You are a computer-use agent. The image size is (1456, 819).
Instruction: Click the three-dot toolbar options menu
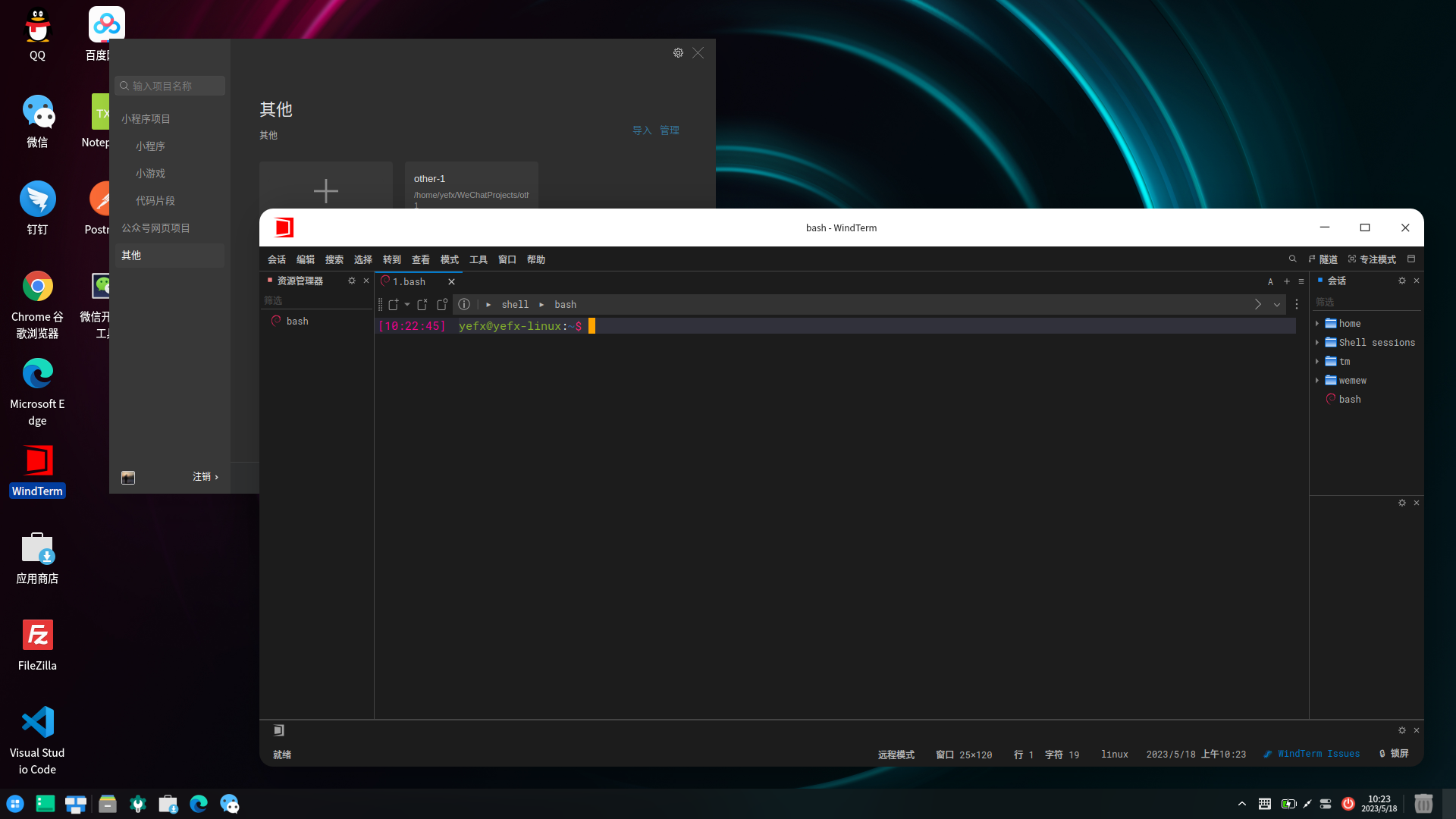tap(1297, 304)
